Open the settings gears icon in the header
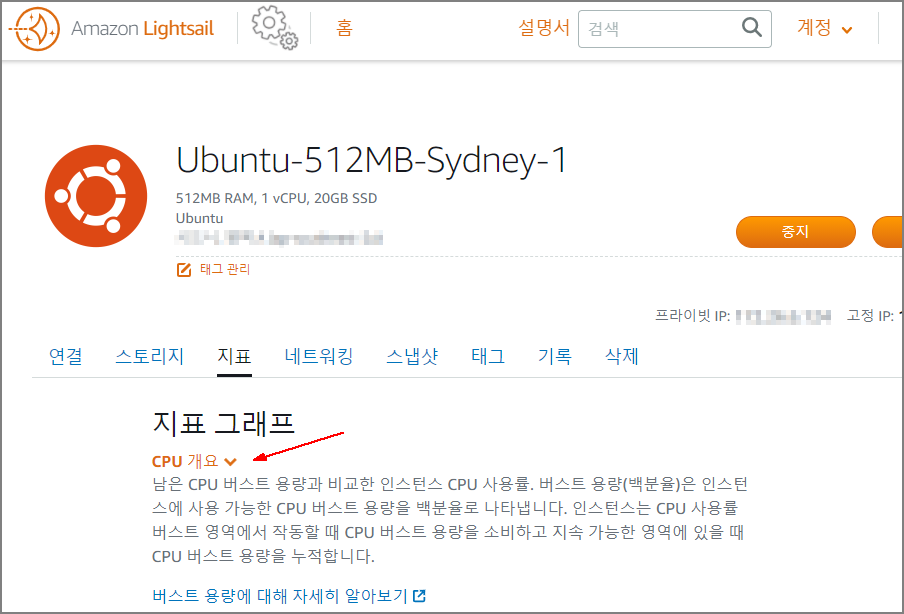 (274, 27)
